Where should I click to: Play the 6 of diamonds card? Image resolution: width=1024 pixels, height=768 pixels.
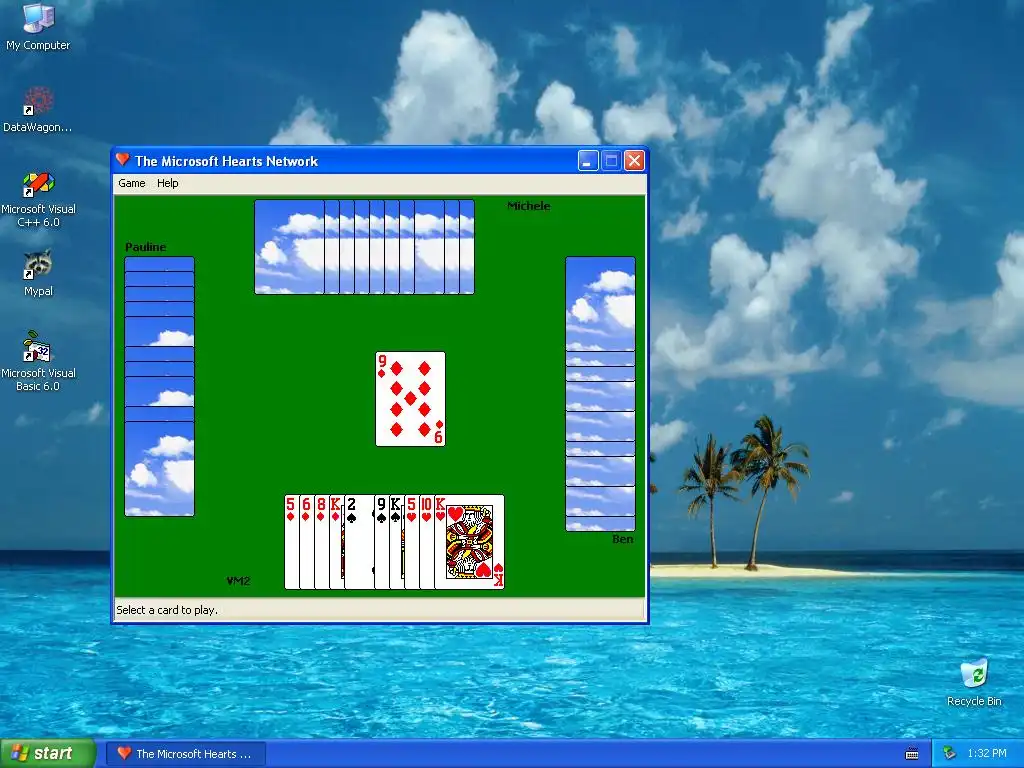point(307,542)
